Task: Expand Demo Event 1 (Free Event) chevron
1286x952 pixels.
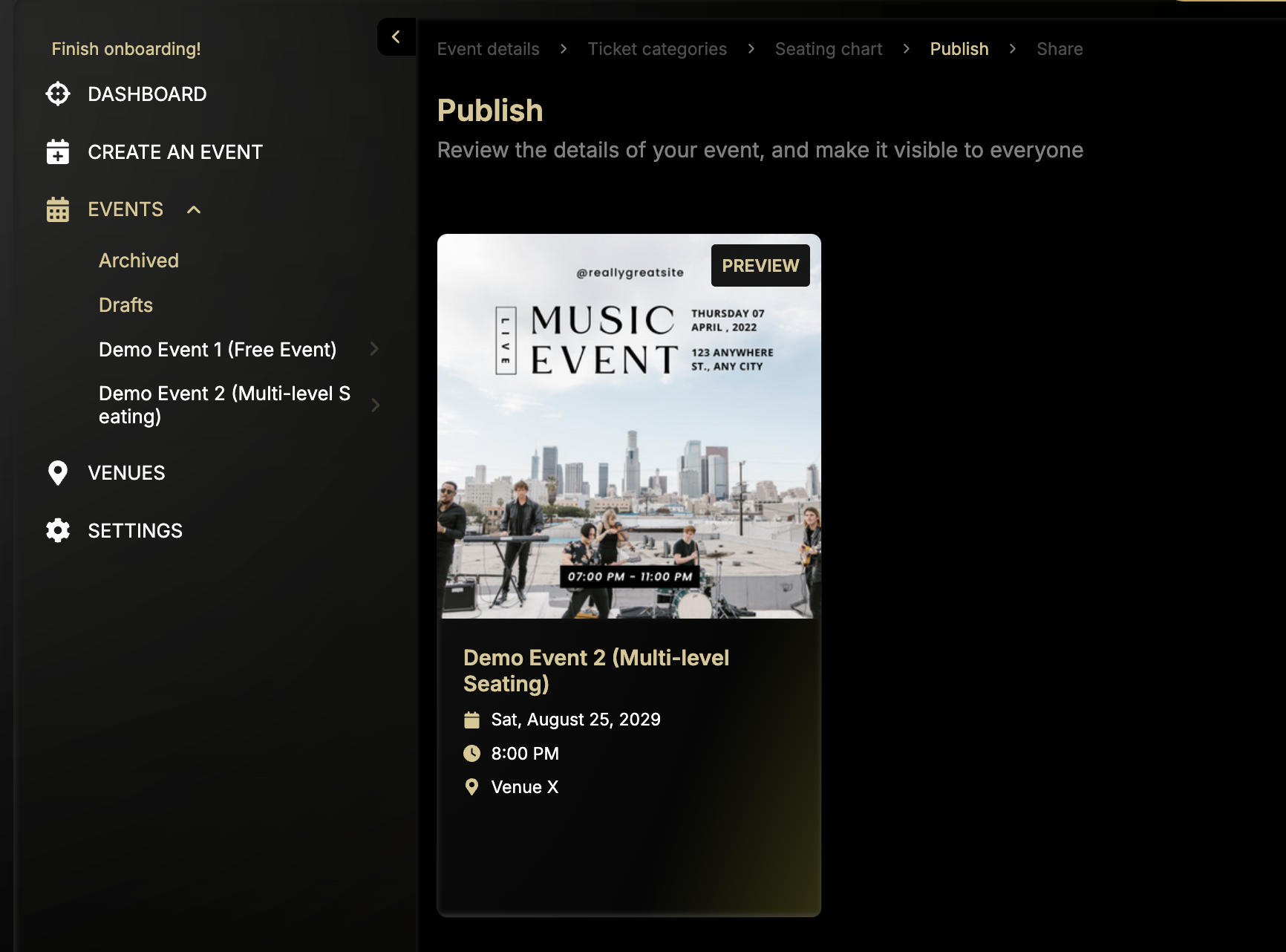Action: click(x=374, y=349)
